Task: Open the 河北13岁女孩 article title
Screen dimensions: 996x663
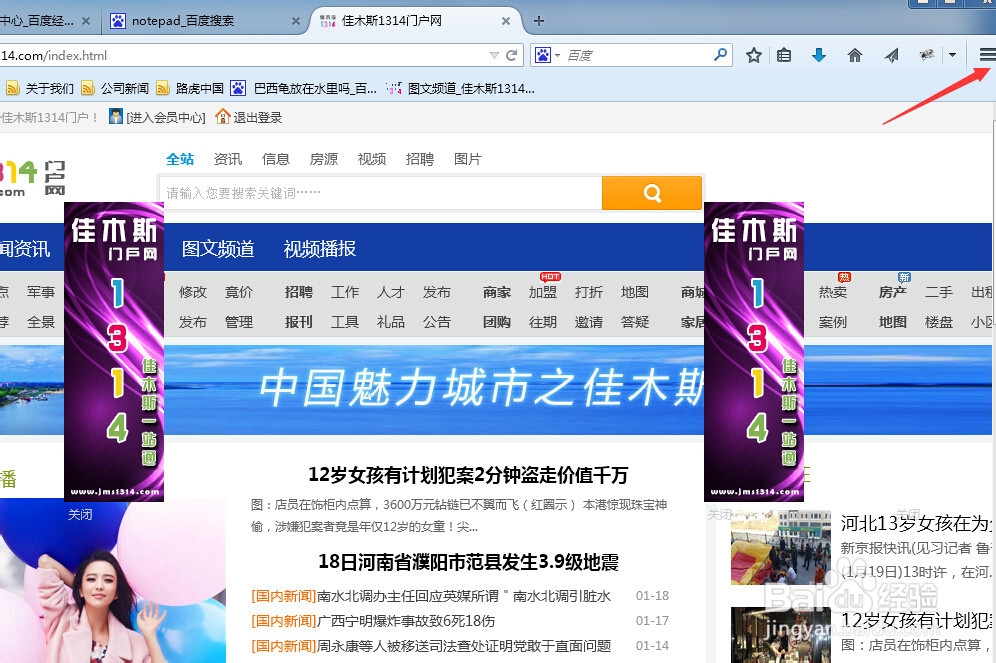Action: tap(916, 523)
